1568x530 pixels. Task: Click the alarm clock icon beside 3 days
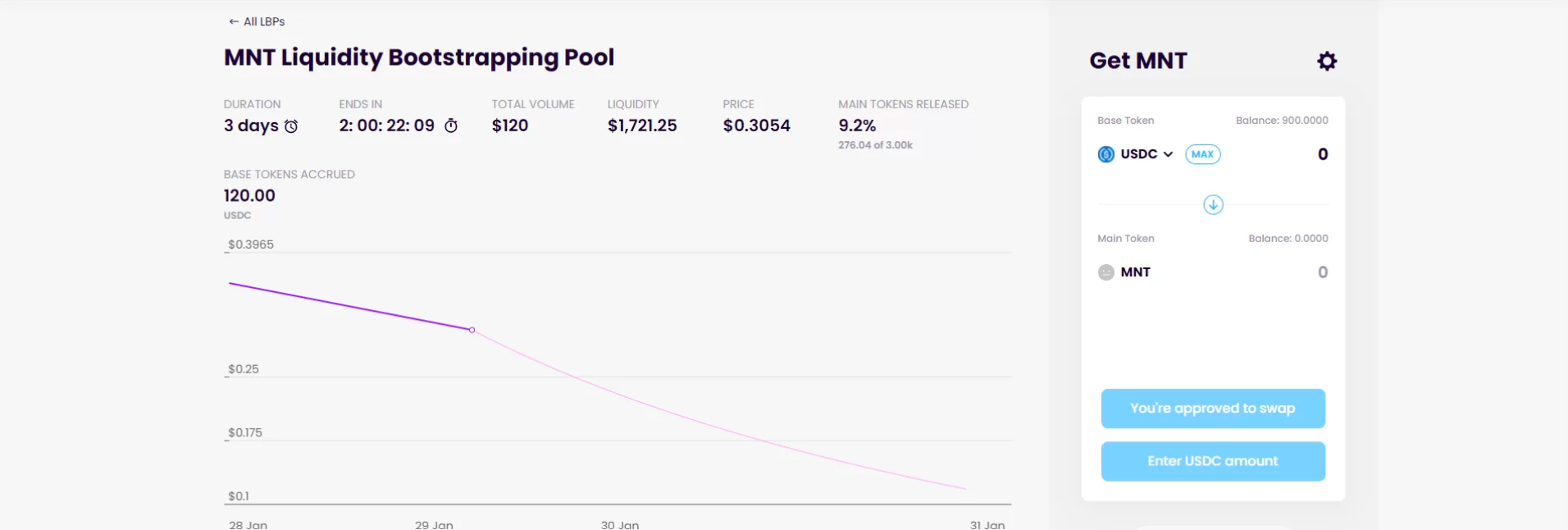tap(291, 126)
